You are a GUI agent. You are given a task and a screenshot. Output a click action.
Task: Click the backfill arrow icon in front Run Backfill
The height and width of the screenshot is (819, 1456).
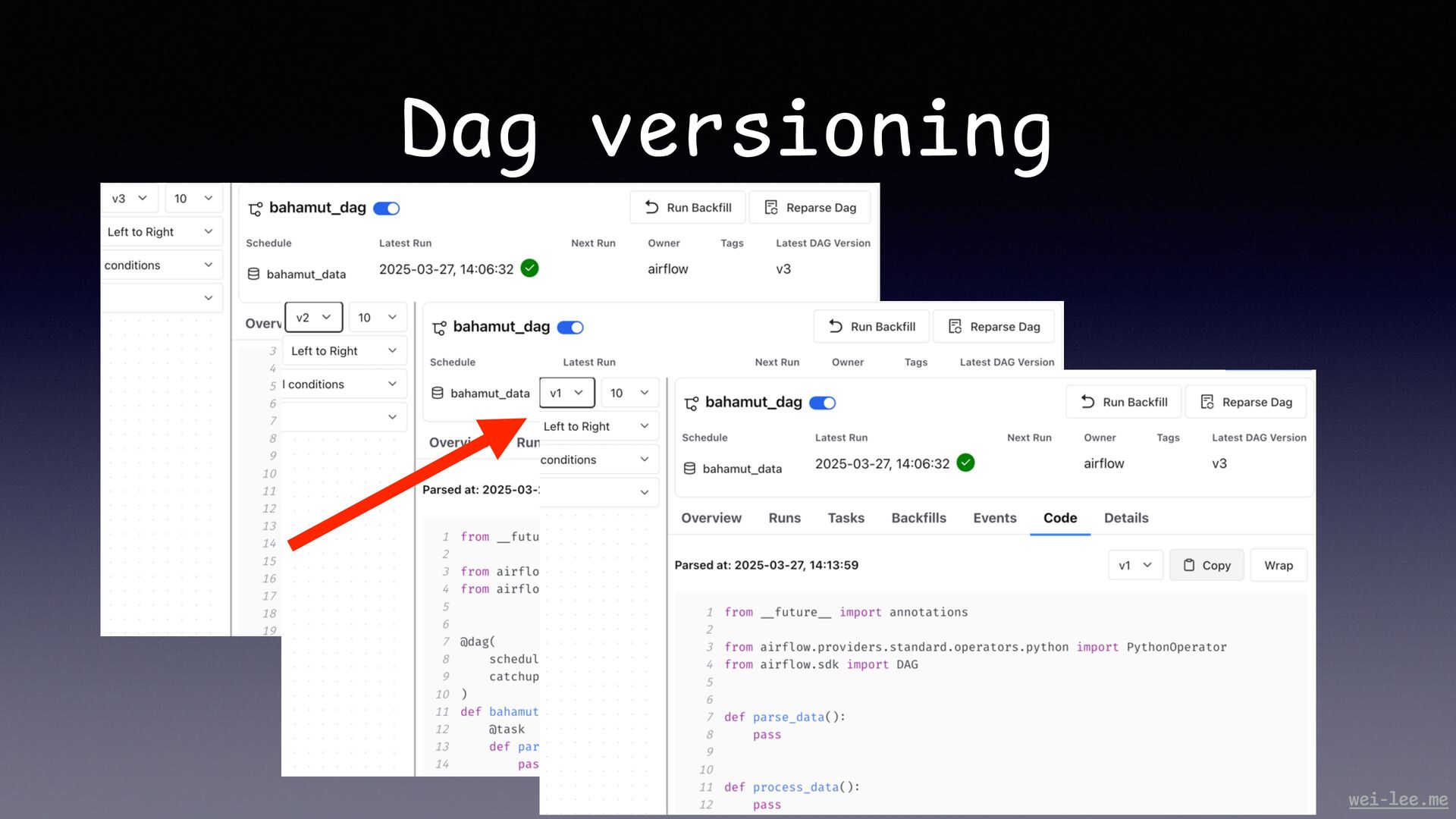pyautogui.click(x=1087, y=402)
